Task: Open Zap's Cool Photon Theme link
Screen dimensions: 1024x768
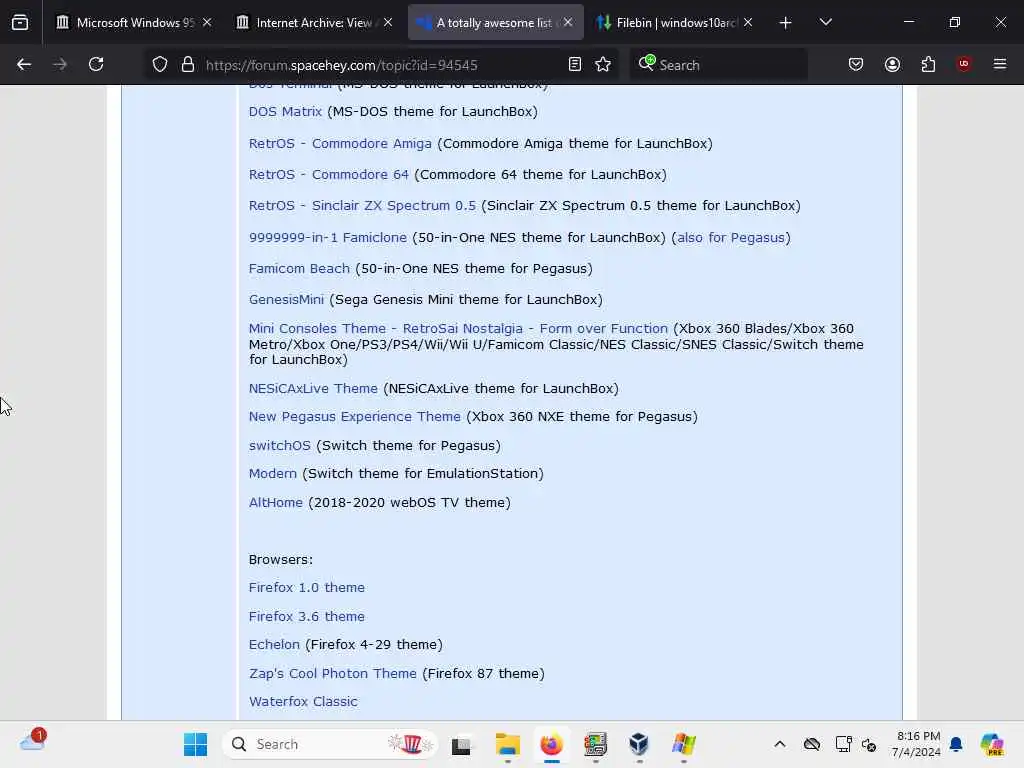Action: point(332,673)
